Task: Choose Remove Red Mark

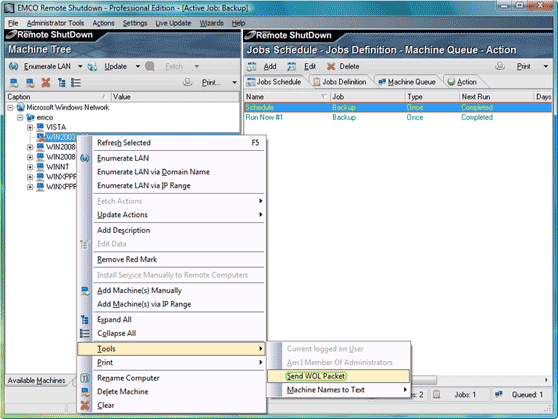Action: (x=171, y=260)
